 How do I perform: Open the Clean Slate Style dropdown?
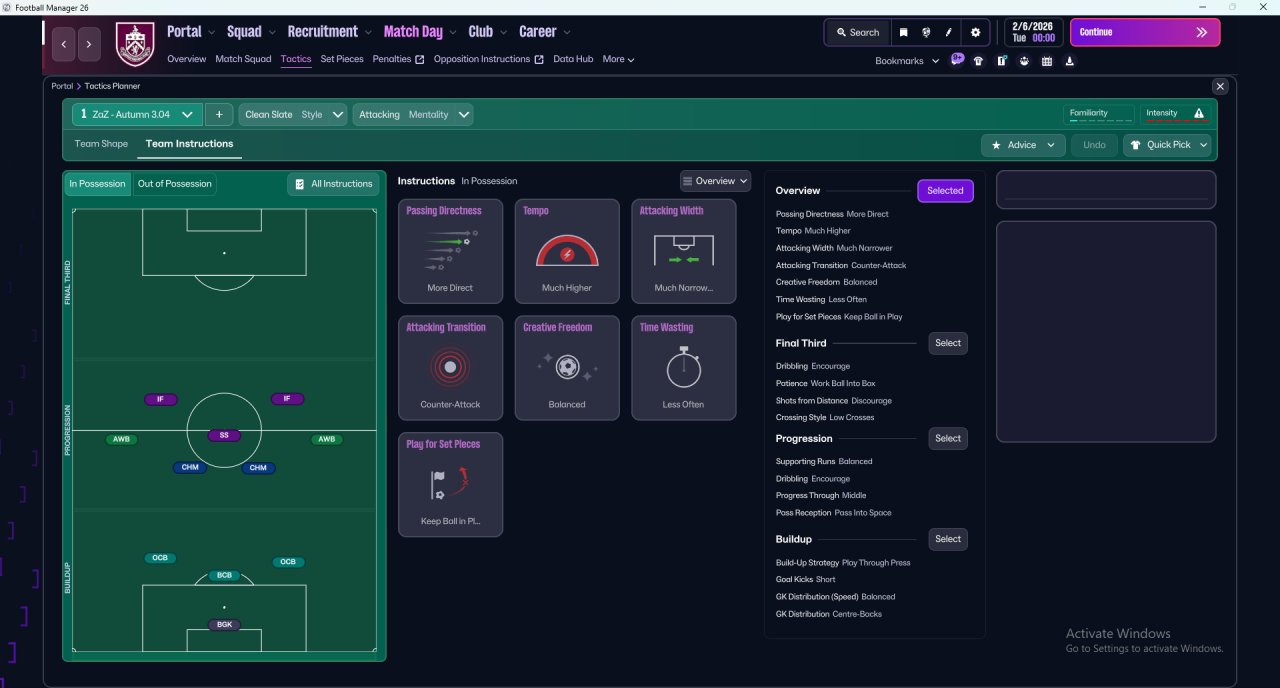tap(293, 114)
